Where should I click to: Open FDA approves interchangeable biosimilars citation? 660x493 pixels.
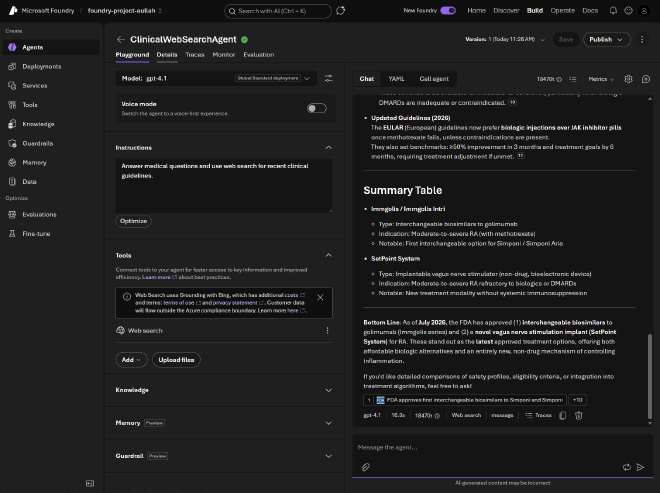(465, 400)
